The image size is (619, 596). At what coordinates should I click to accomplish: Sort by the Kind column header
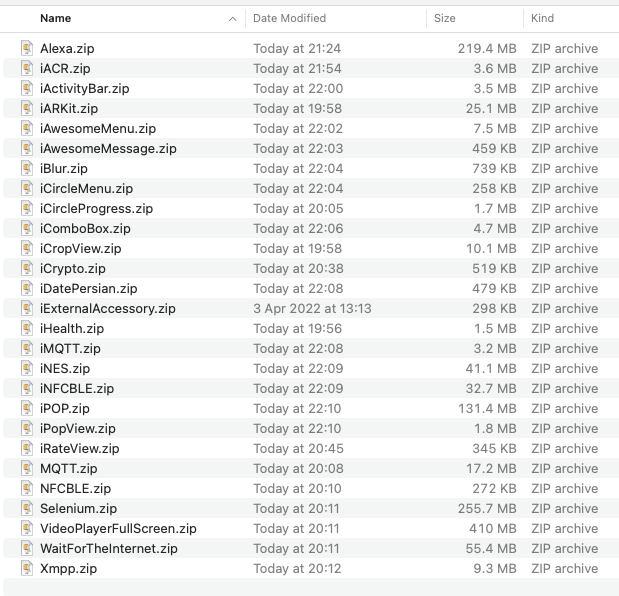(x=543, y=18)
